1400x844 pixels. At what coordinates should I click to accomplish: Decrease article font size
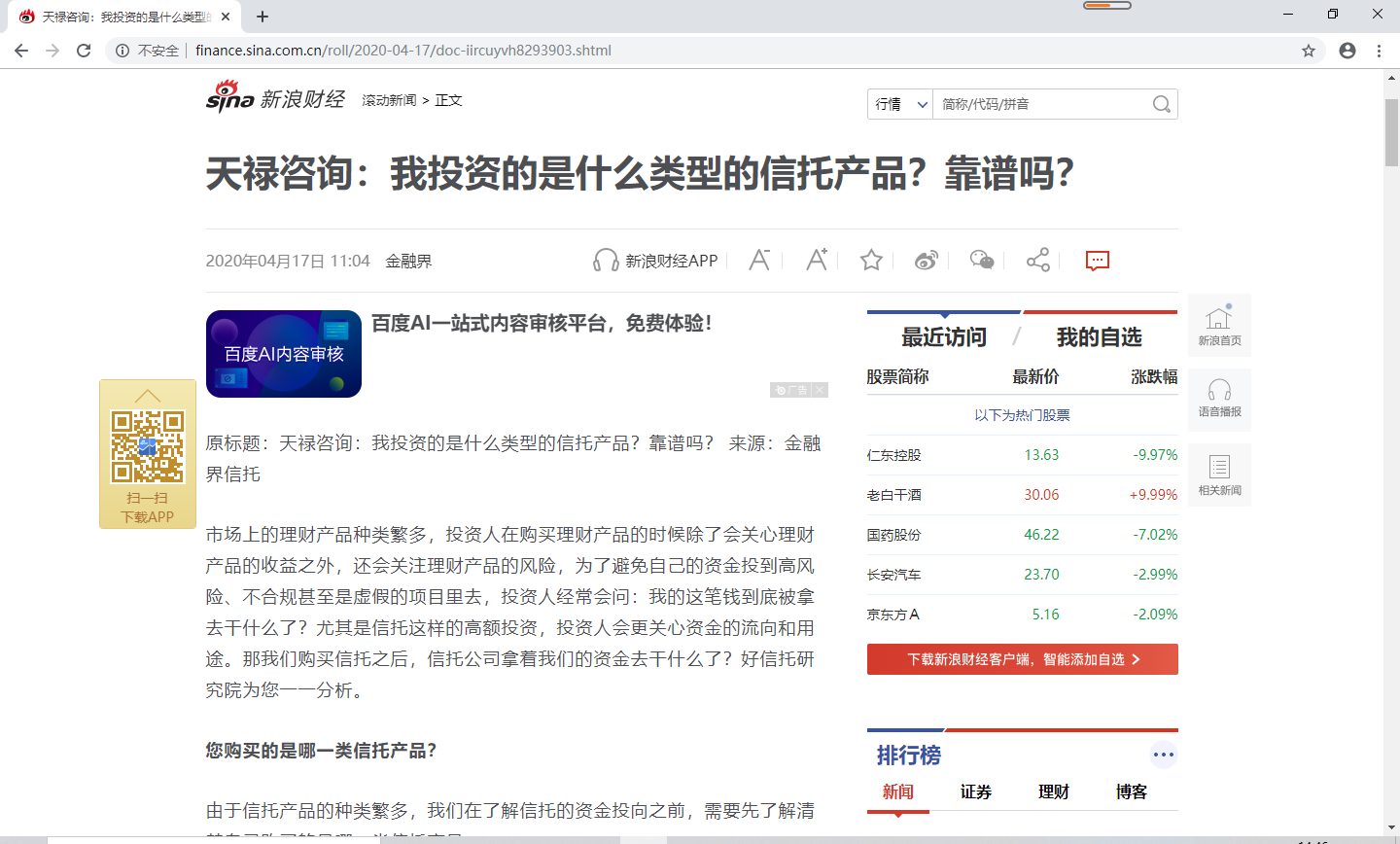[759, 260]
